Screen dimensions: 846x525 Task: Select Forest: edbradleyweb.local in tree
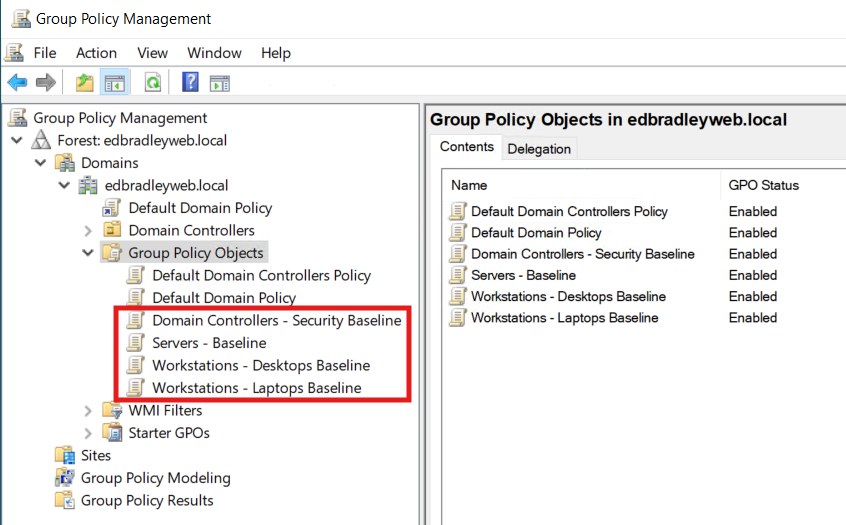pos(142,140)
